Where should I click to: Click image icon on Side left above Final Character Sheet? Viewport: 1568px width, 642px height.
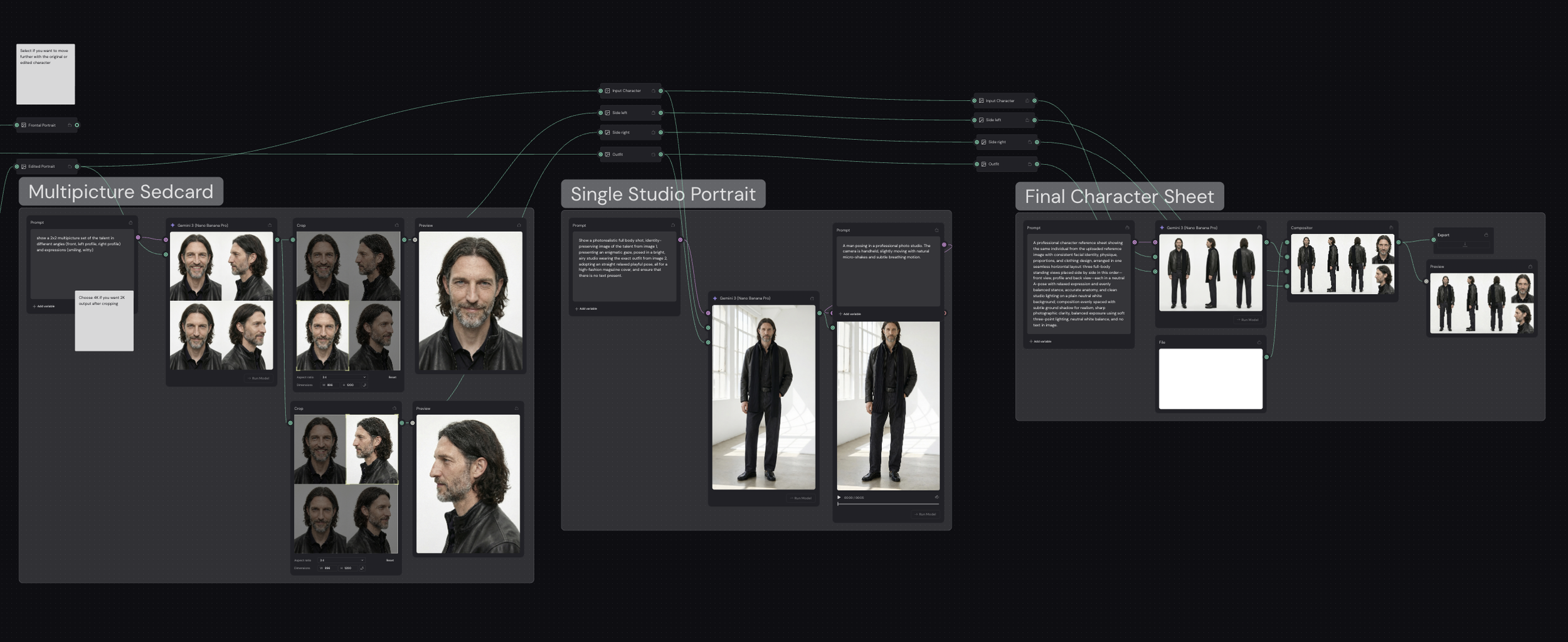(x=981, y=120)
